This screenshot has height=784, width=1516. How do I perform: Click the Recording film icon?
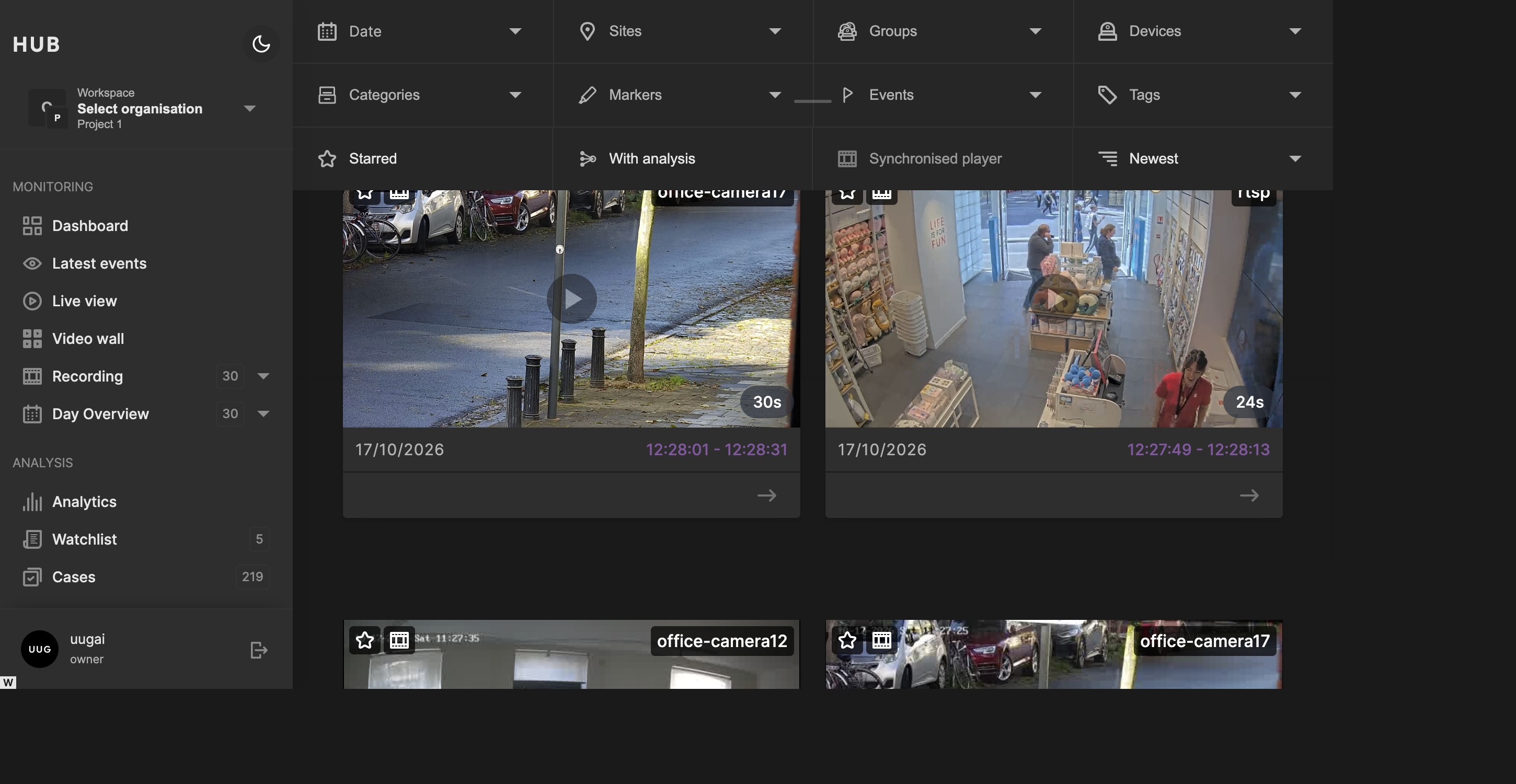pos(32,376)
